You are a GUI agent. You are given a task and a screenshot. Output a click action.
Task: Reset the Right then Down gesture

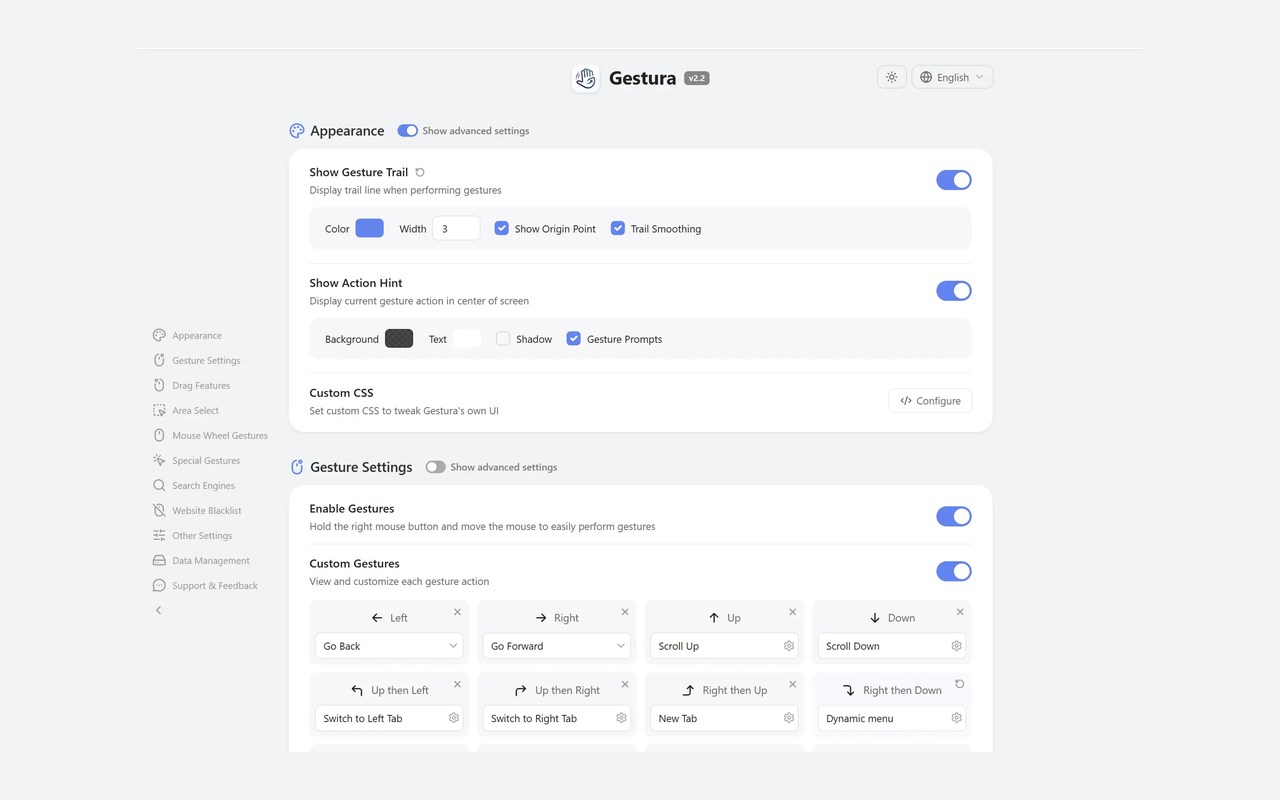point(960,684)
